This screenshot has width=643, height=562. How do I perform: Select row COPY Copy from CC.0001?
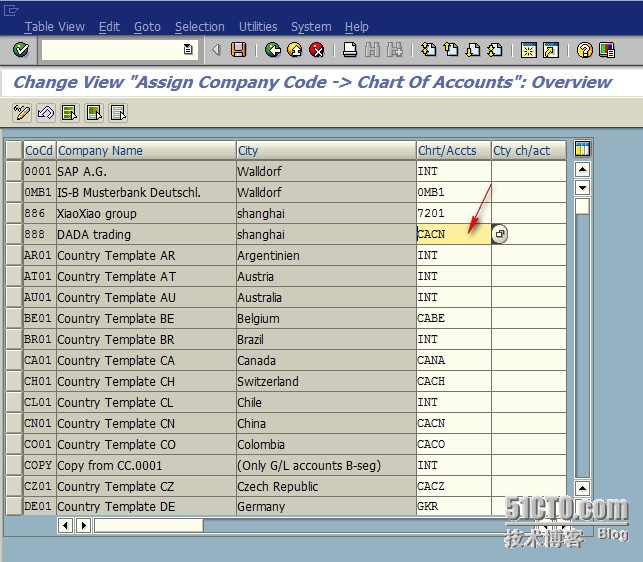click(14, 465)
